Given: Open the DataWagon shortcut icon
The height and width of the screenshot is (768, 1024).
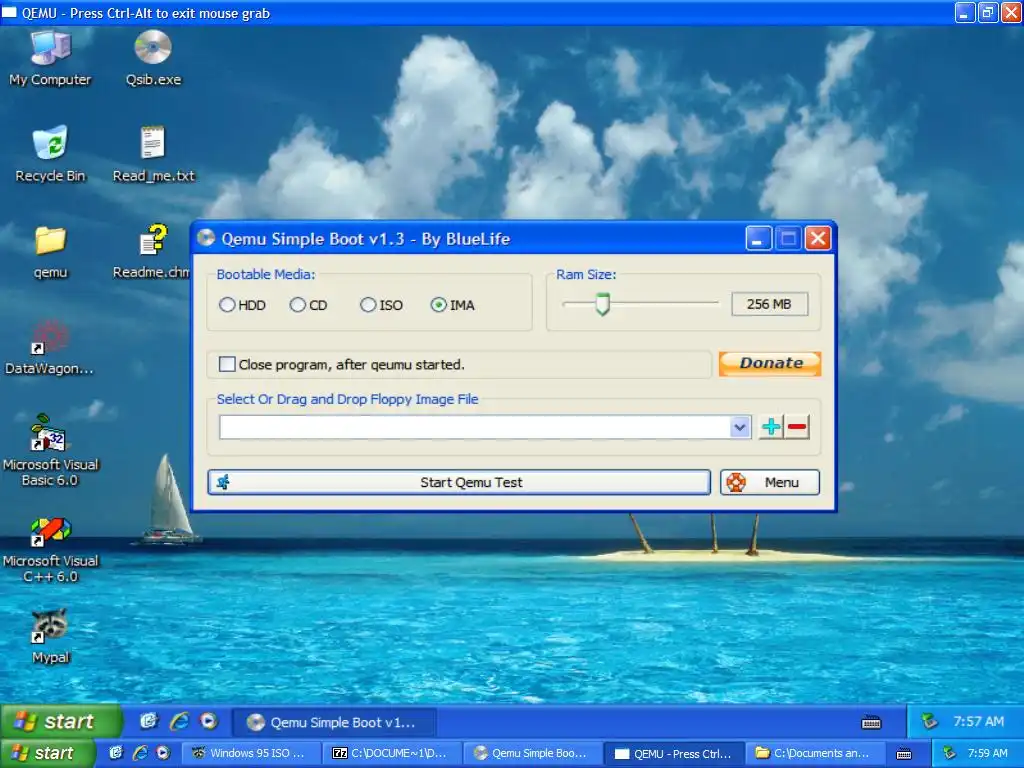Looking at the screenshot, I should point(49,347).
